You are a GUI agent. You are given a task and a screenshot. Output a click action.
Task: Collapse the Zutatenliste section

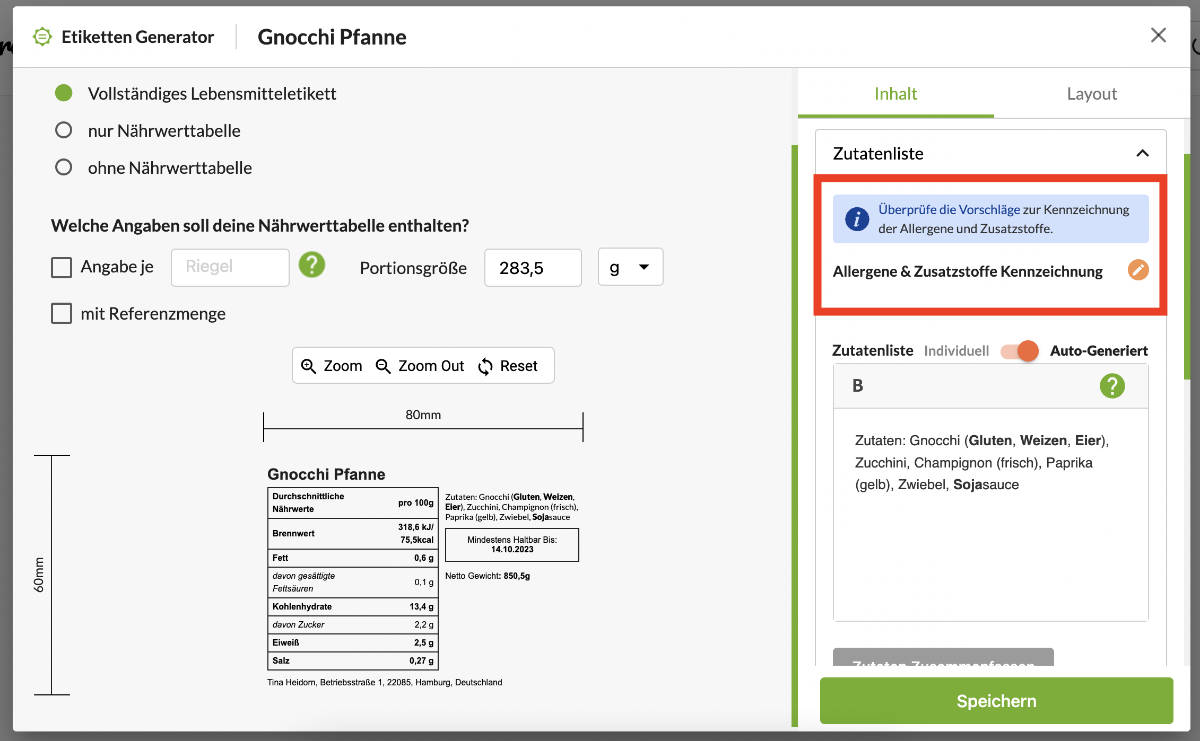pos(1142,154)
